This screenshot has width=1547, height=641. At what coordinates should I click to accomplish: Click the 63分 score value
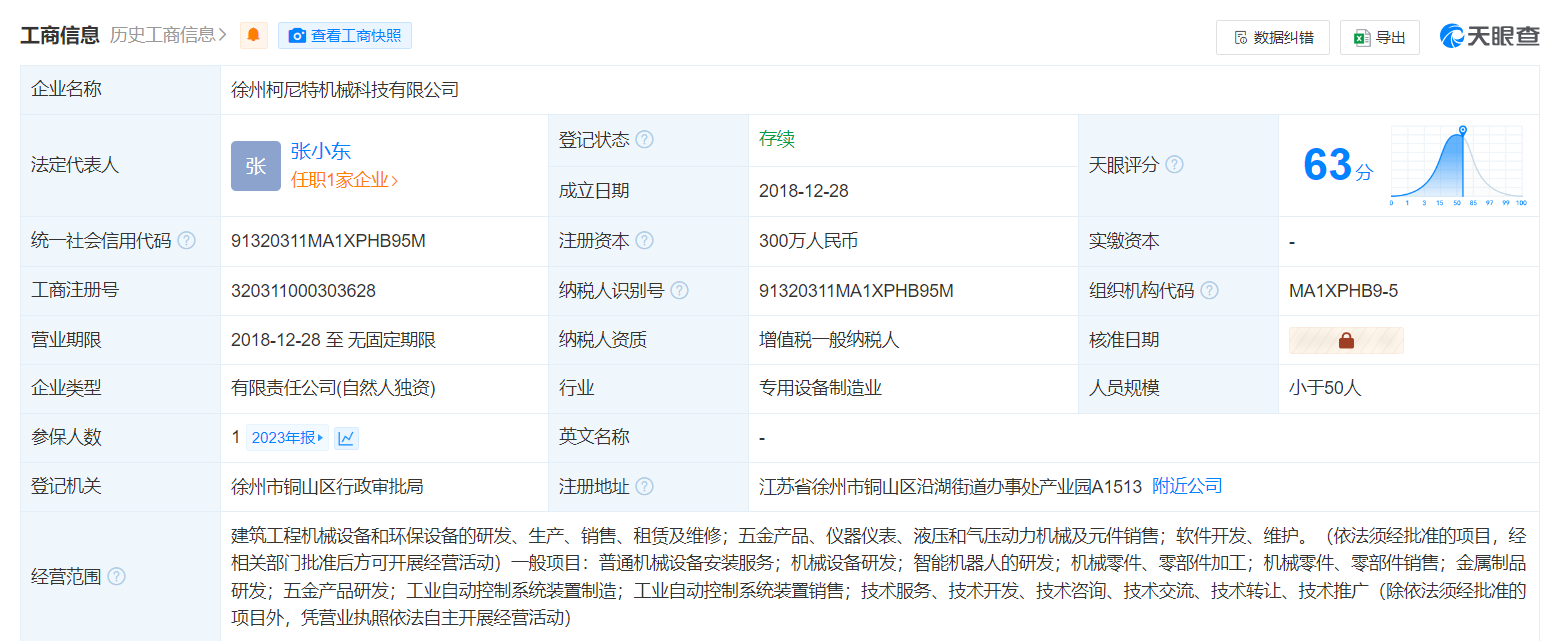pos(1338,165)
